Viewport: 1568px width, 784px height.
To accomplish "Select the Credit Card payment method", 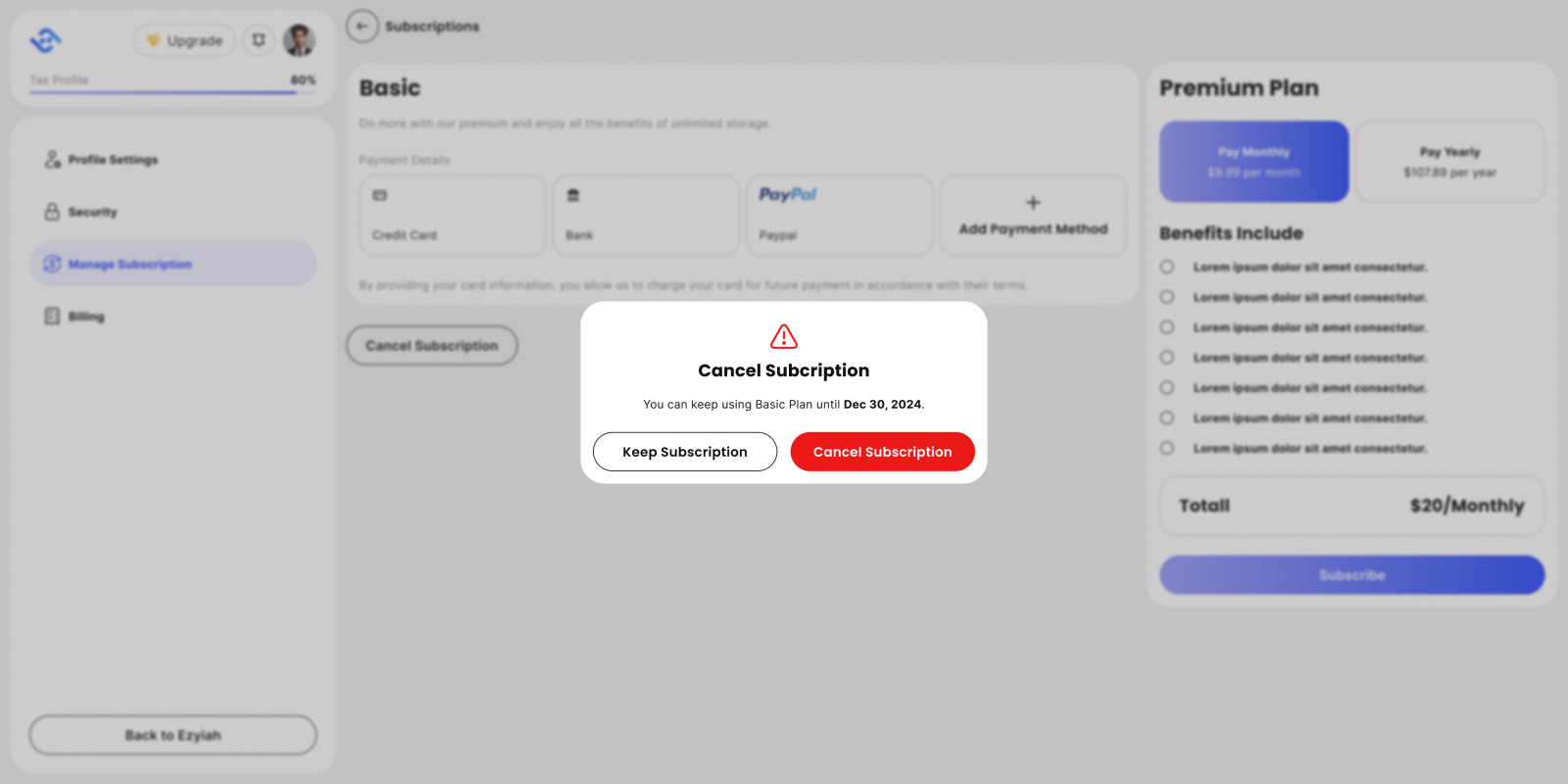I will tap(452, 216).
